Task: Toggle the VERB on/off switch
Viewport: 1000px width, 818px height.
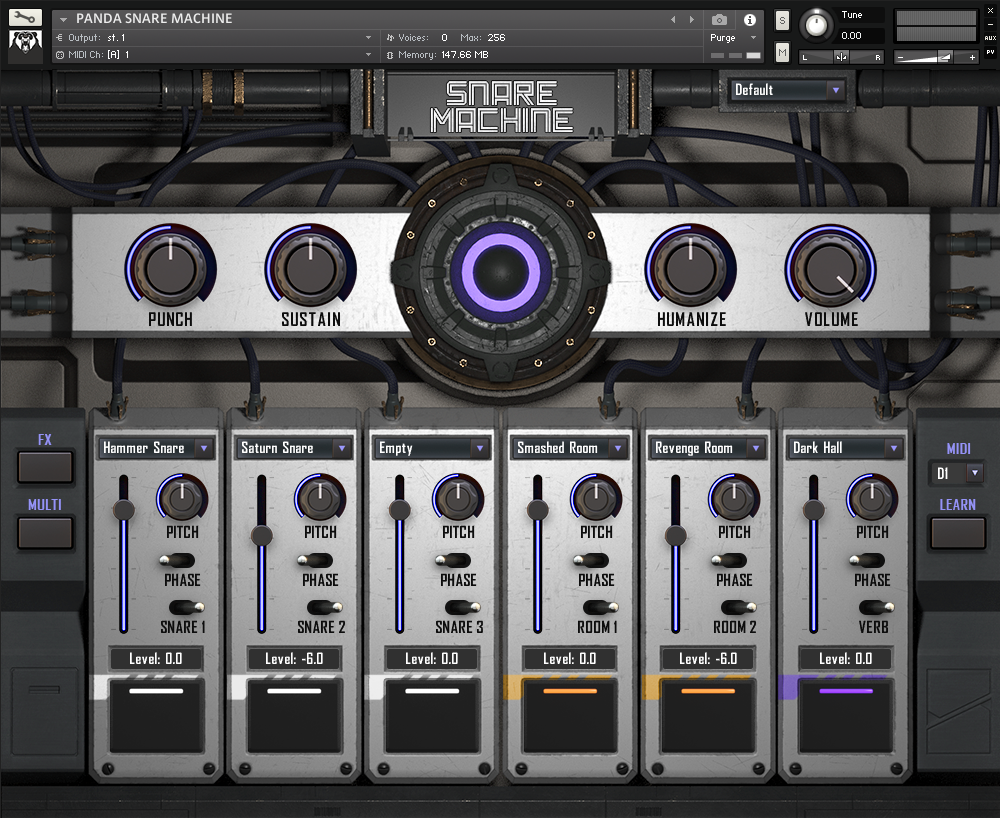Action: (x=877, y=607)
